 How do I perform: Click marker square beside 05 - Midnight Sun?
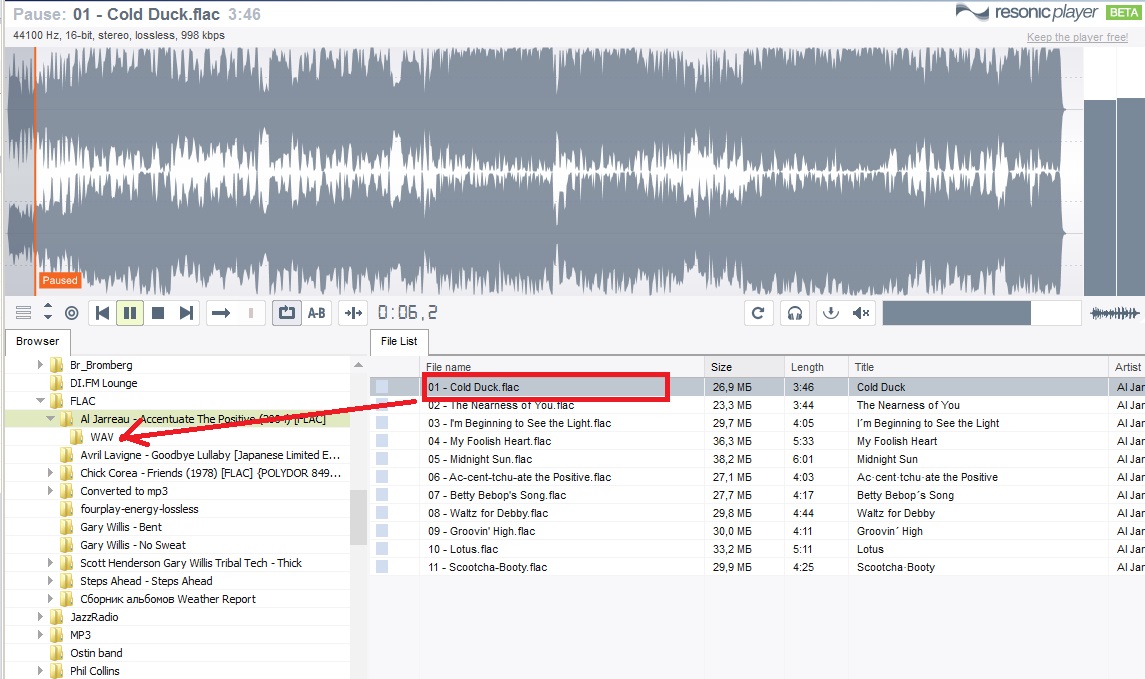[x=382, y=459]
